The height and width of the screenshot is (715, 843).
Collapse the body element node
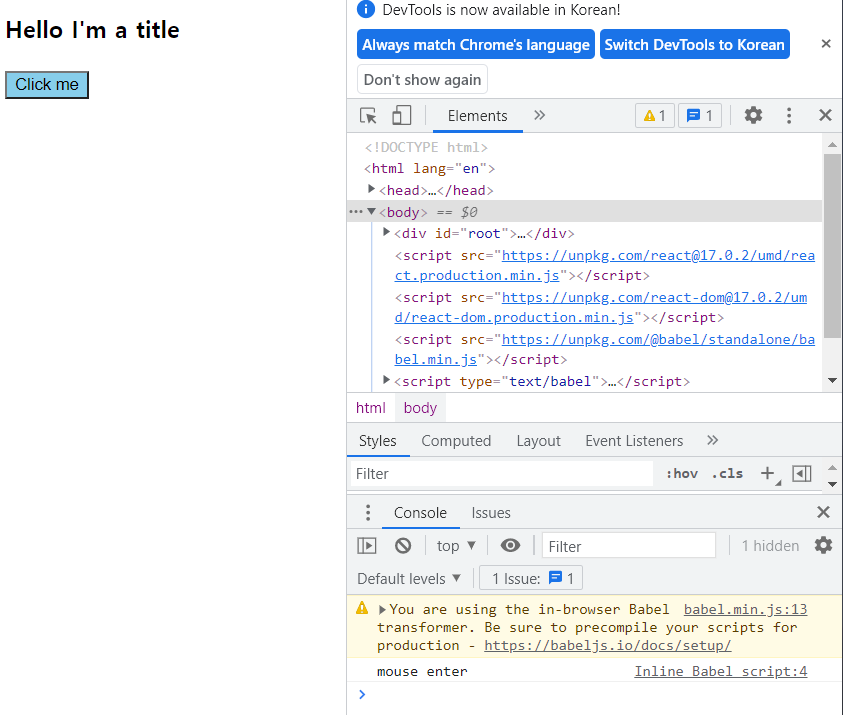371,211
